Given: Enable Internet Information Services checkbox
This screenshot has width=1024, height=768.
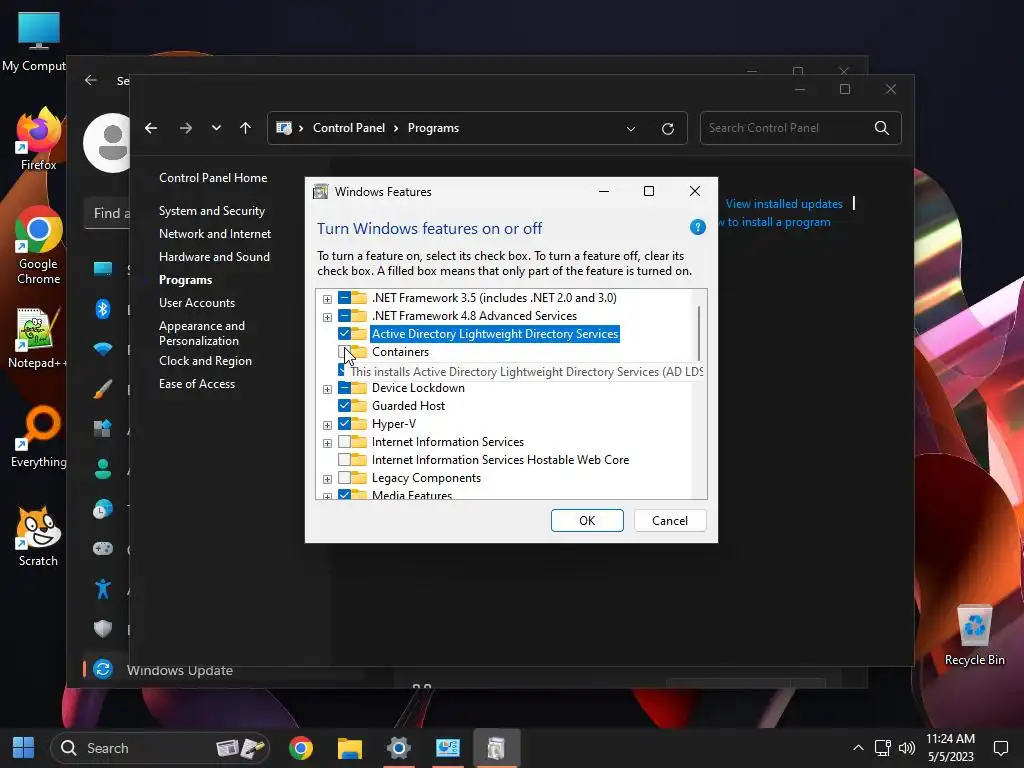Looking at the screenshot, I should [x=344, y=442].
